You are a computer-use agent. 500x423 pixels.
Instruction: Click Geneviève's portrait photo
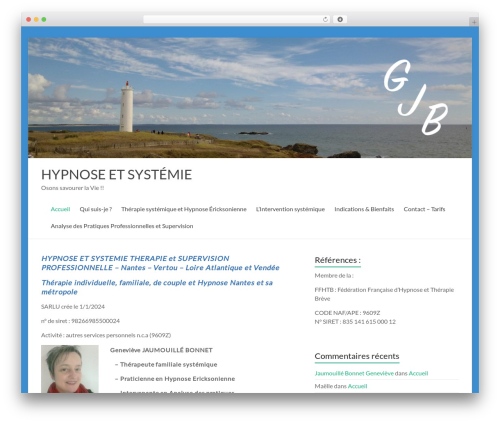[x=70, y=369]
